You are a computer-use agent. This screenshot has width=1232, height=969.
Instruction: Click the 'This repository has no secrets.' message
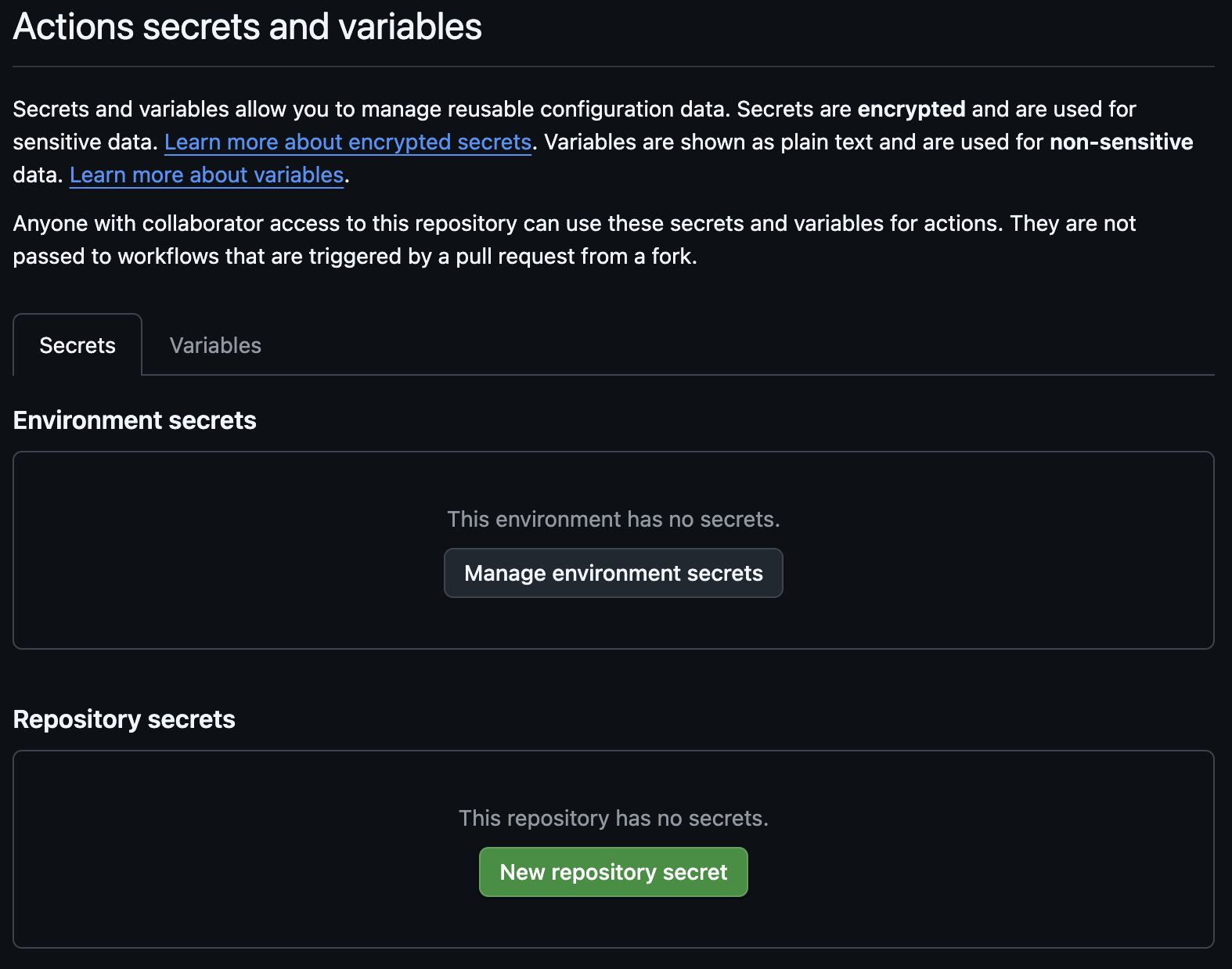point(613,818)
